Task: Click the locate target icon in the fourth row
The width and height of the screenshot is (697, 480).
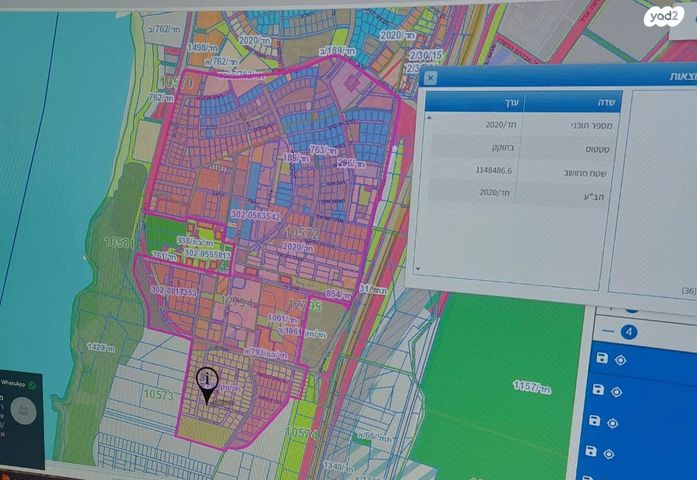Action: coord(610,454)
